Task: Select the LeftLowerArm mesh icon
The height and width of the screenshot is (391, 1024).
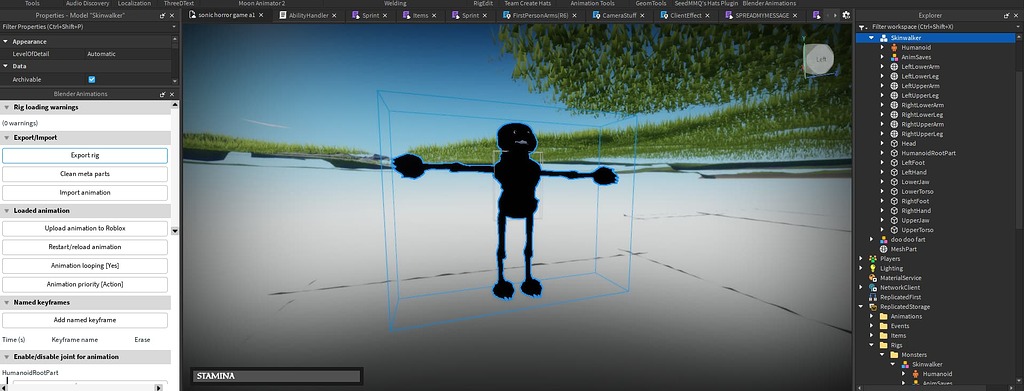Action: (894, 67)
